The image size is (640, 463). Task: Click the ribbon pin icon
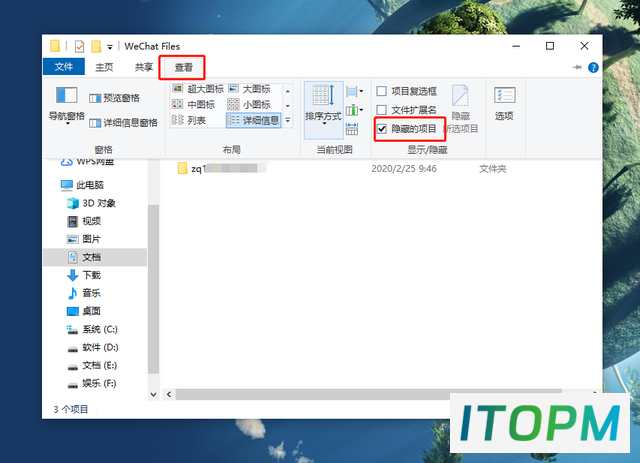point(577,67)
